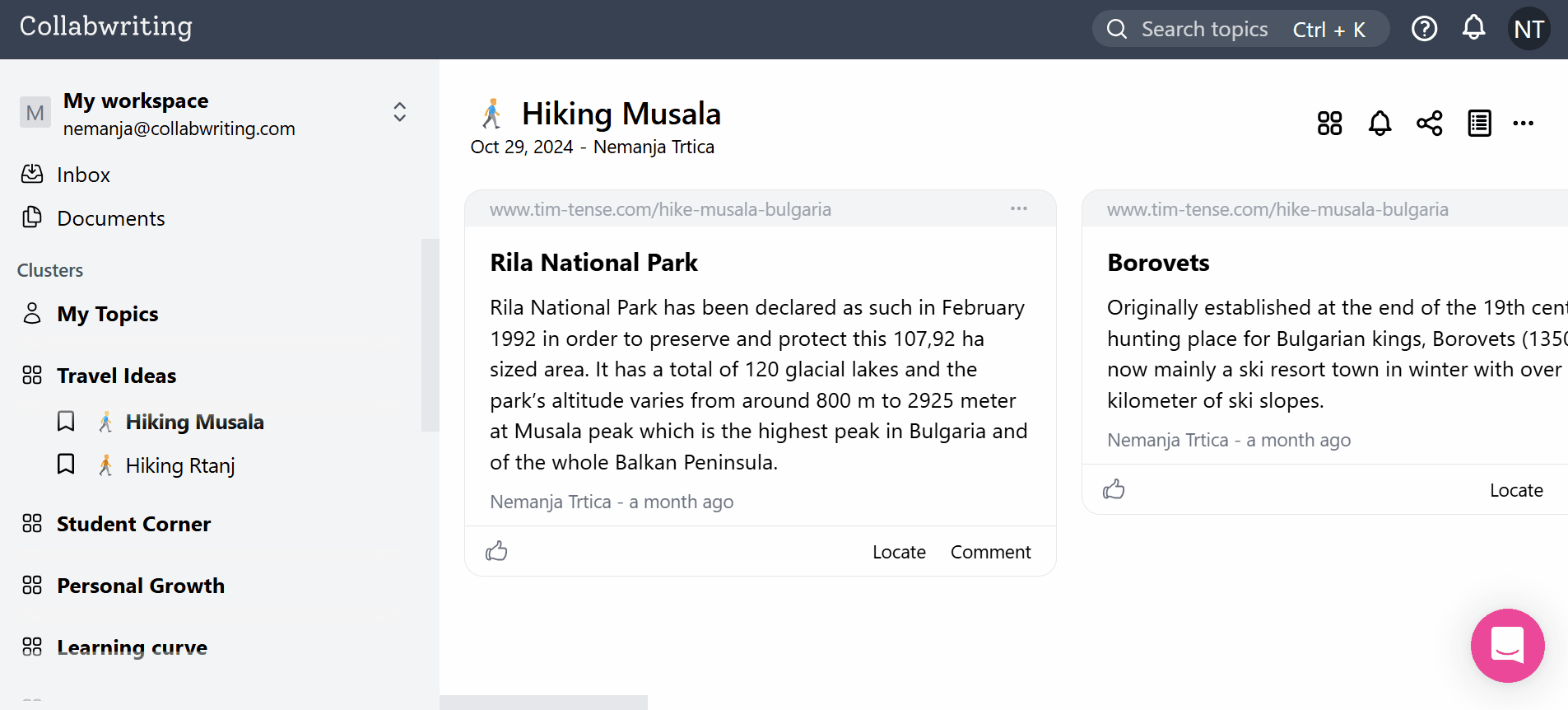Like the Borovets snippet
Image resolution: width=1568 pixels, height=710 pixels.
coord(1114,489)
